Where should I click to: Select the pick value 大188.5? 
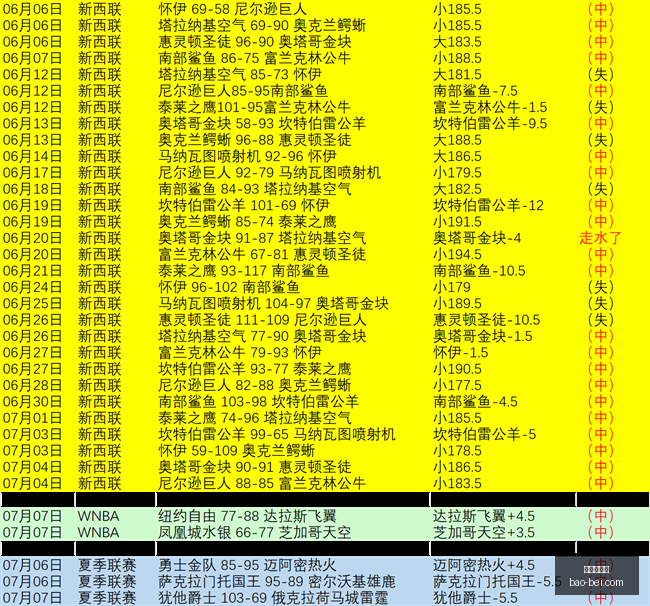pyautogui.click(x=457, y=140)
